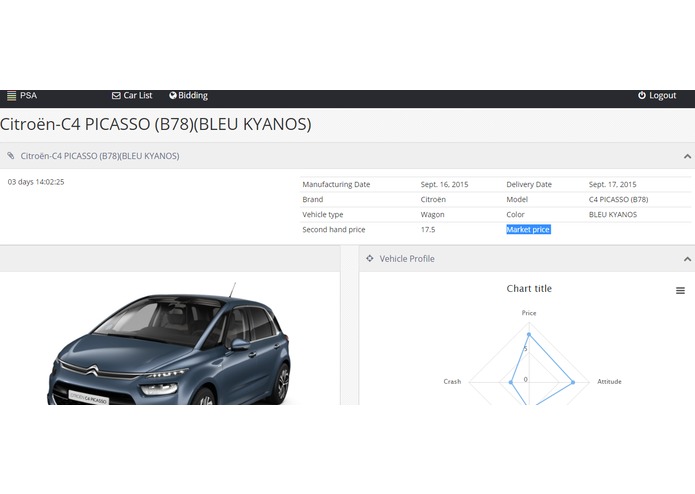Click the Manufacturing Date label
This screenshot has height=494, width=695.
click(336, 184)
